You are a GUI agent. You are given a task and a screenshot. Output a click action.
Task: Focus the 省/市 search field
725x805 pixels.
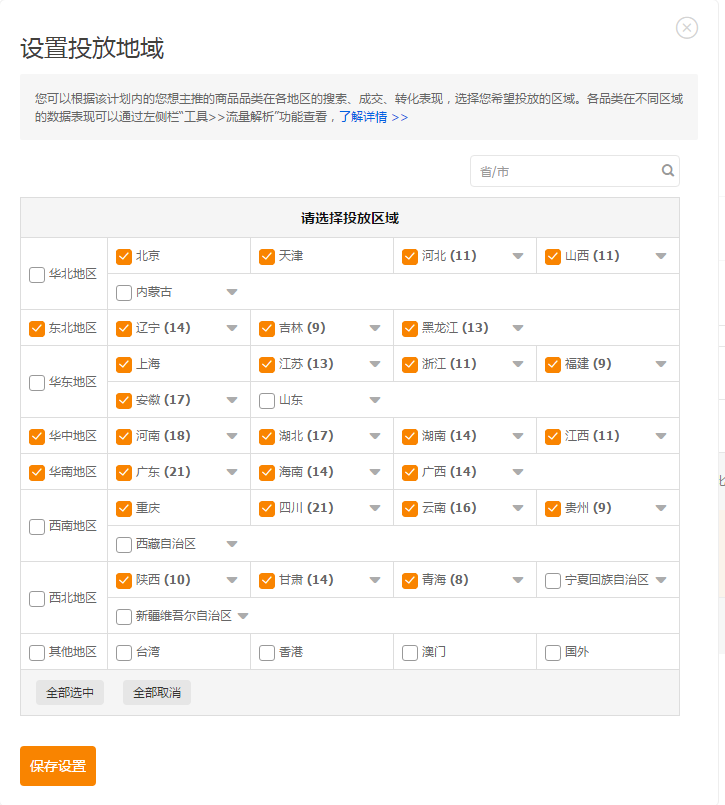click(x=575, y=171)
